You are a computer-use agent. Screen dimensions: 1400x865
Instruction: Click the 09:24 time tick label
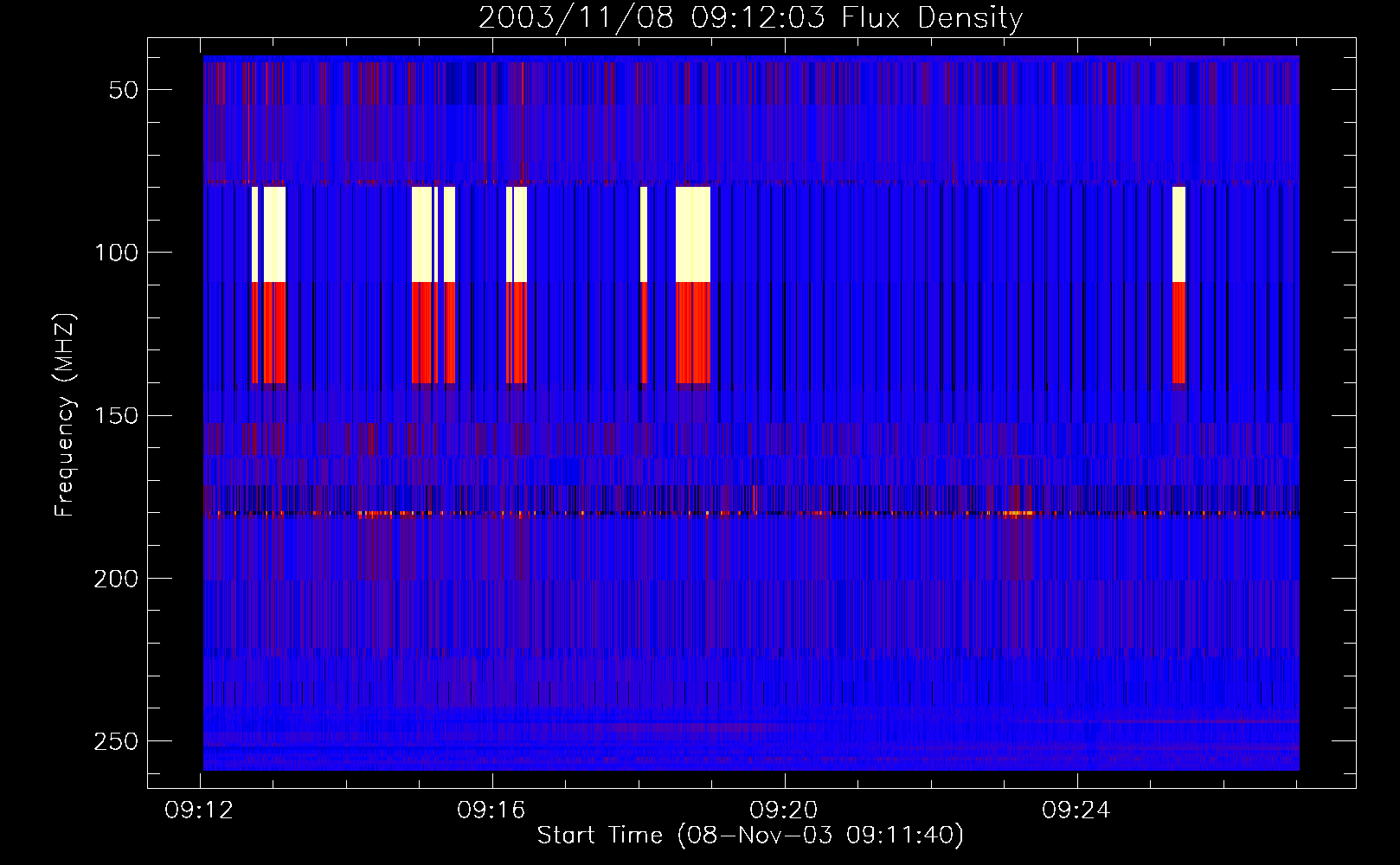click(1076, 811)
